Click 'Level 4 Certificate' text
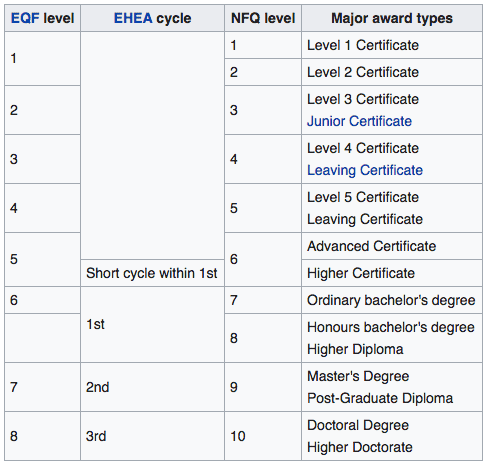Image resolution: width=488 pixels, height=466 pixels. click(363, 148)
